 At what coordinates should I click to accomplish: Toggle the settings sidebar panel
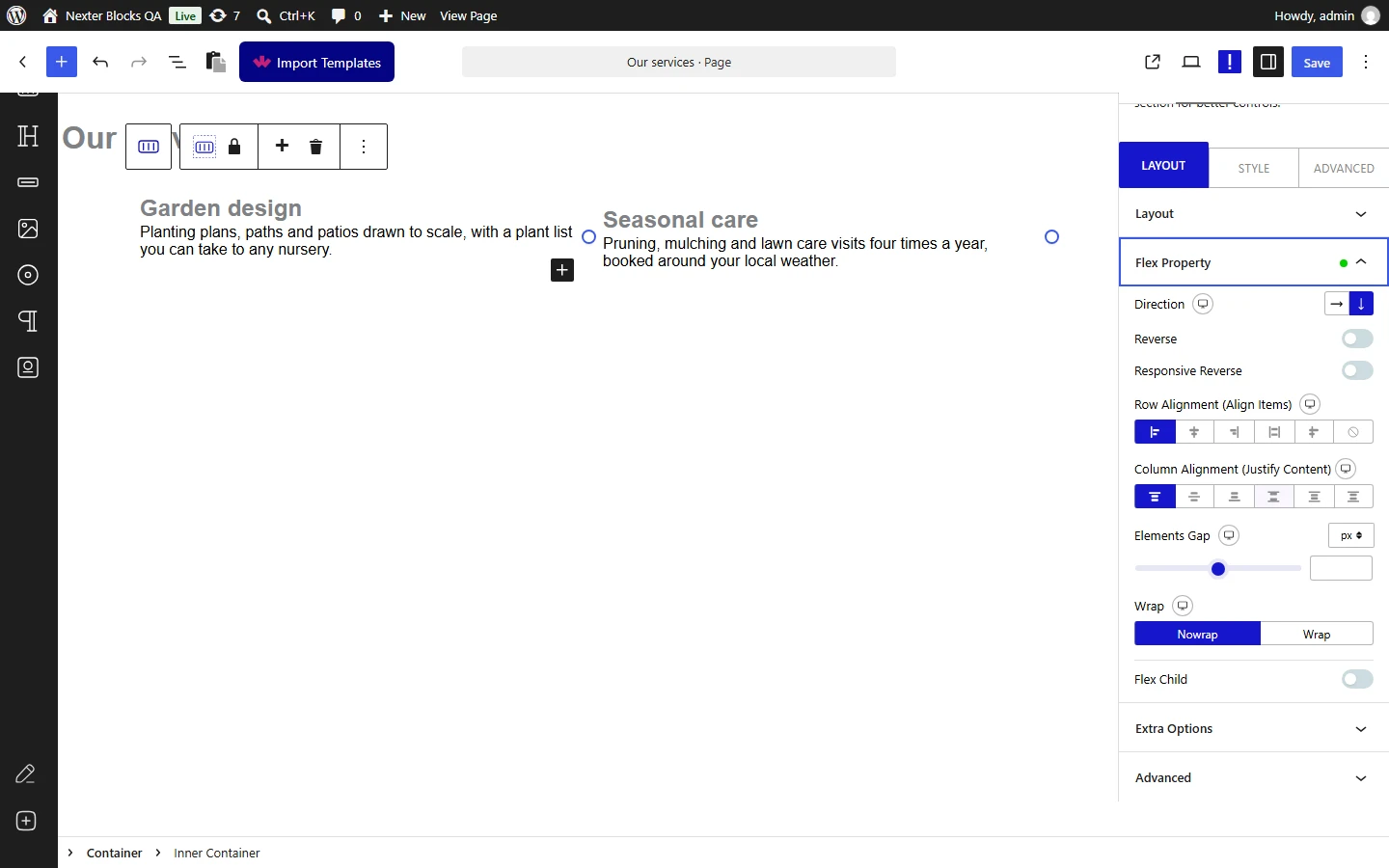coord(1268,62)
